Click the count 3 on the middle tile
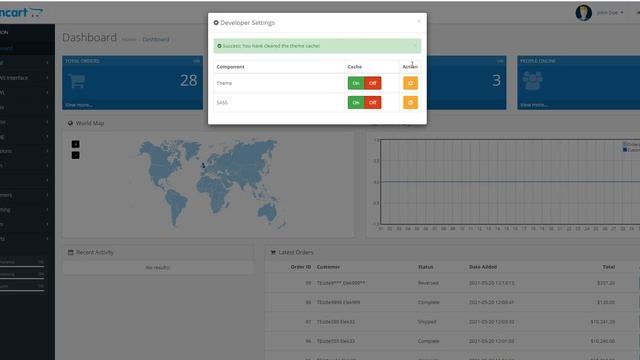Viewport: 640px width, 360px height. [x=496, y=80]
